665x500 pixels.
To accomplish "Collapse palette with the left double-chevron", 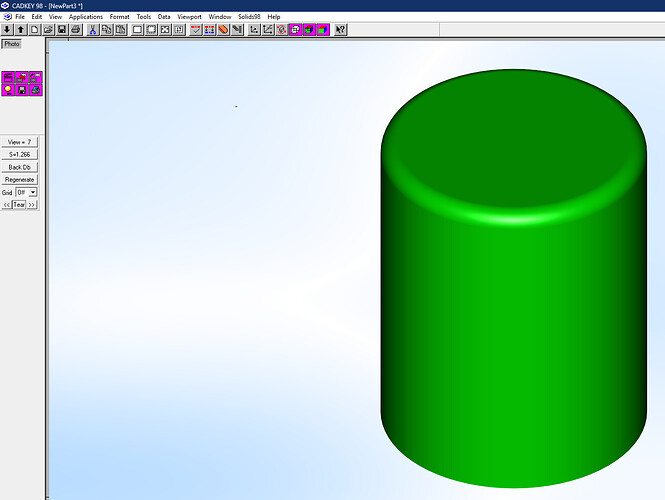I will pos(7,205).
